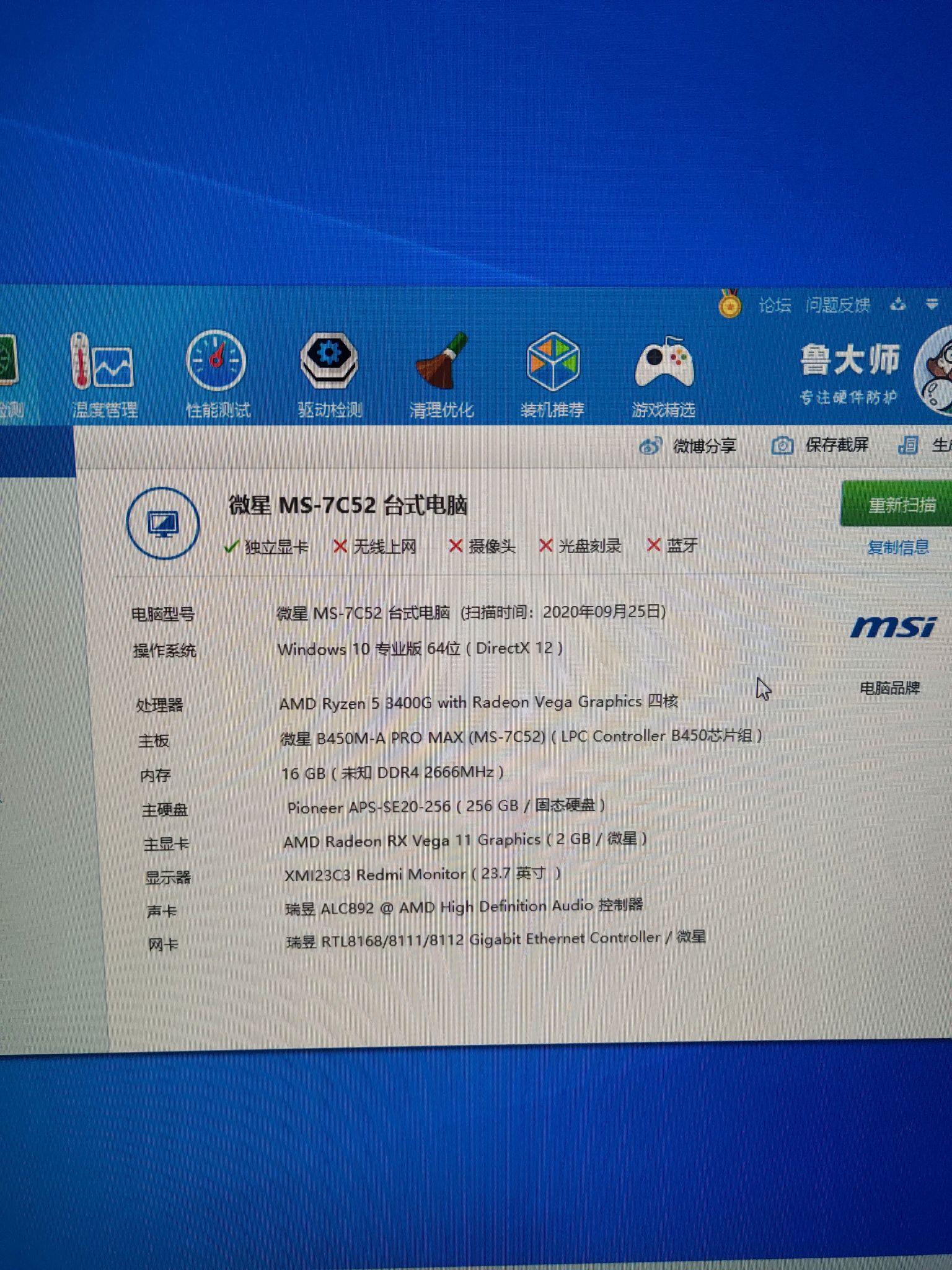
Task: Click the 显示器 label
Action: (x=168, y=877)
